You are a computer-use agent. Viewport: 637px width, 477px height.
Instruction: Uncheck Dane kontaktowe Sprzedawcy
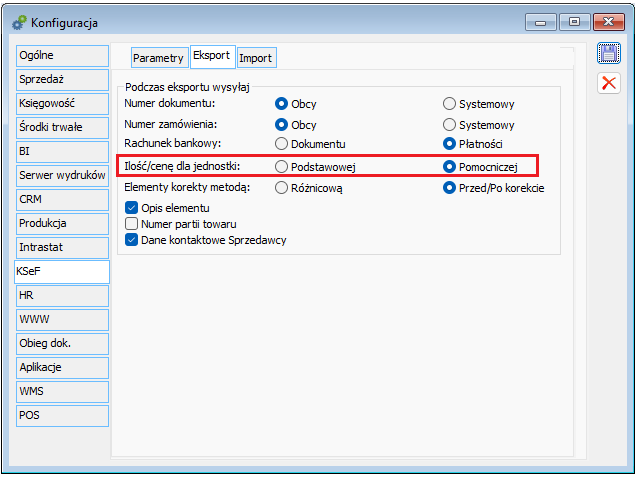131,239
